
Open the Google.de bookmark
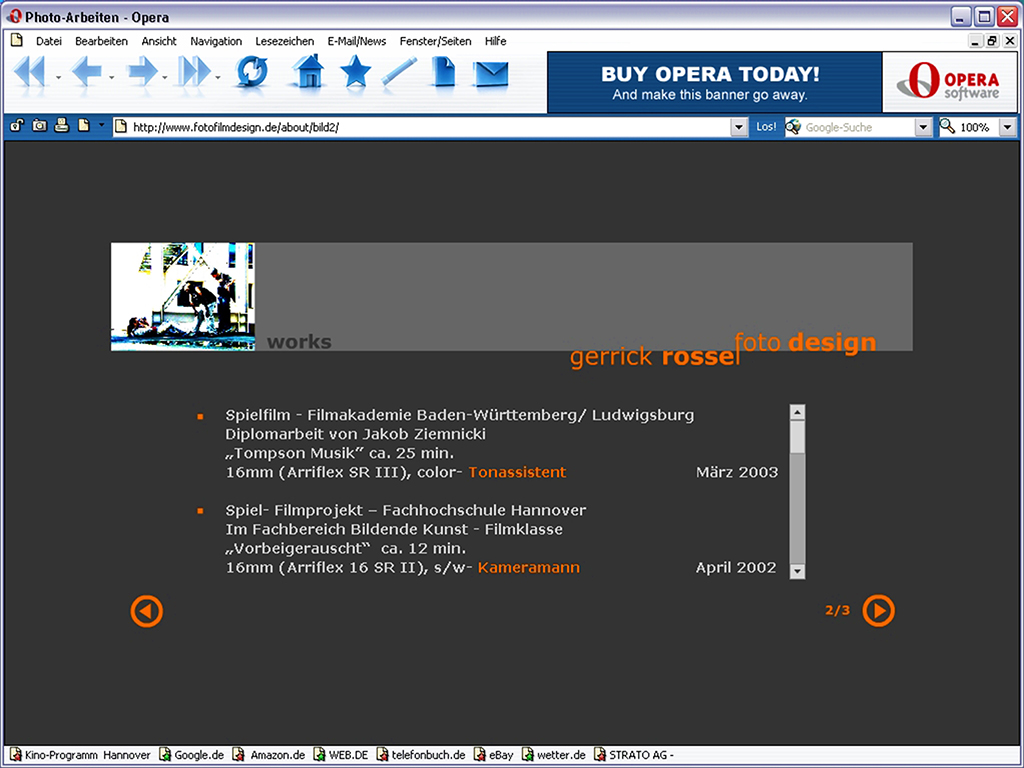coord(192,755)
